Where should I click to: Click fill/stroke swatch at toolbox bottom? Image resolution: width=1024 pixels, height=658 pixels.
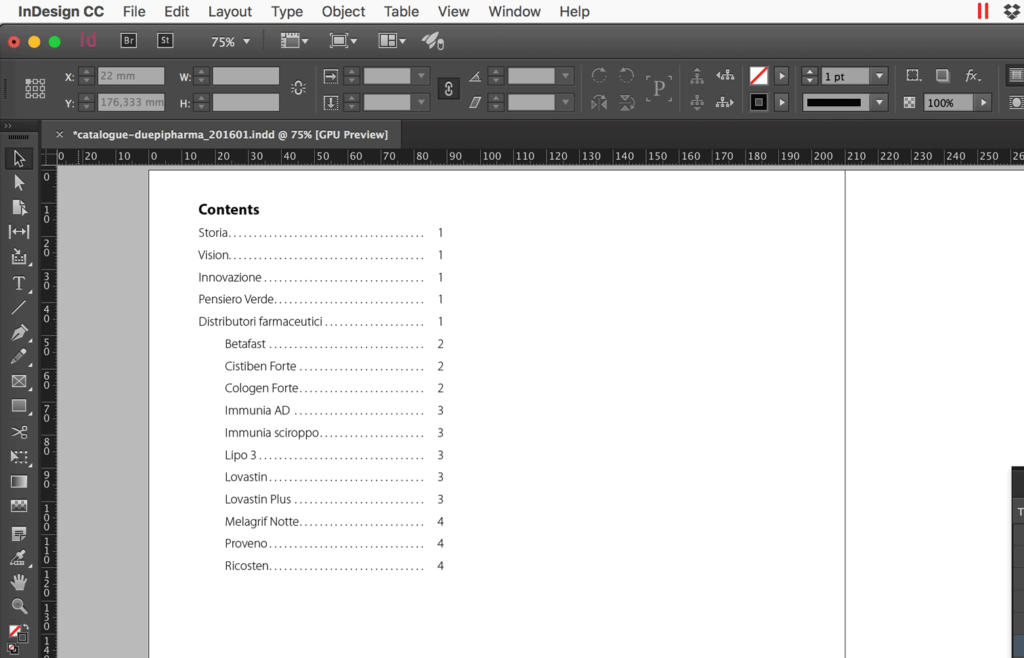coord(17,633)
